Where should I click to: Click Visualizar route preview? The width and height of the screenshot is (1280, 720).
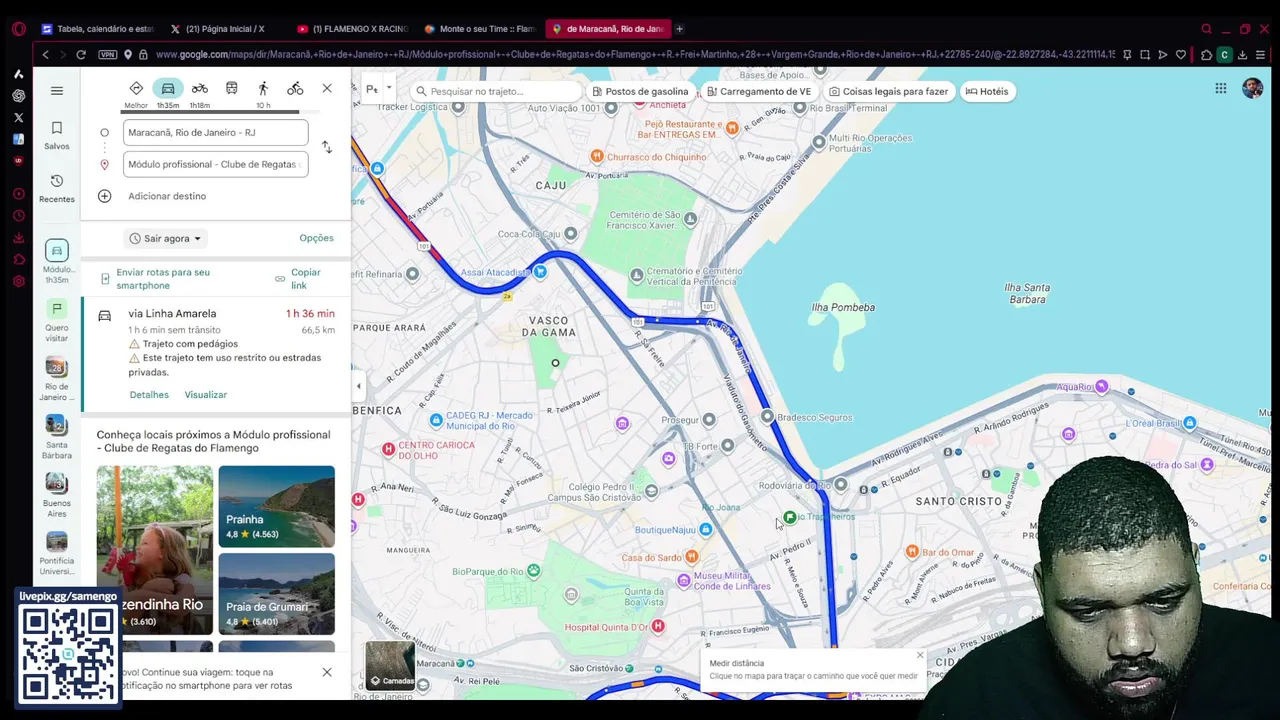pyautogui.click(x=206, y=395)
